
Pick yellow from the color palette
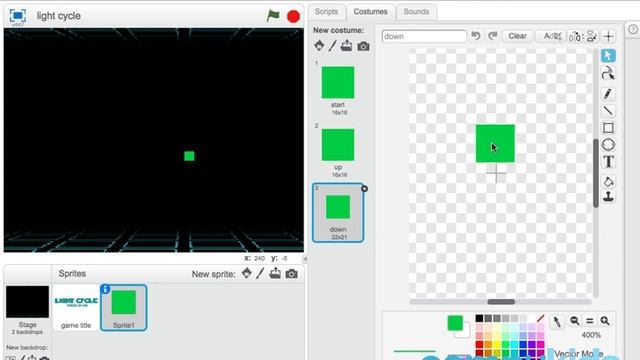(x=497, y=344)
